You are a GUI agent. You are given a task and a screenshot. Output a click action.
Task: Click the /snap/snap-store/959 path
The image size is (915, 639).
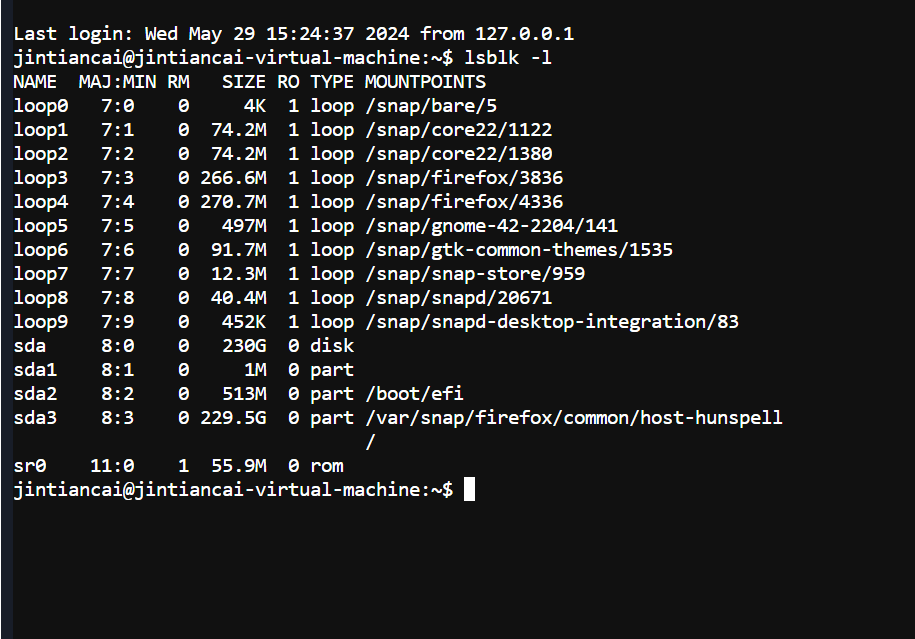475,274
